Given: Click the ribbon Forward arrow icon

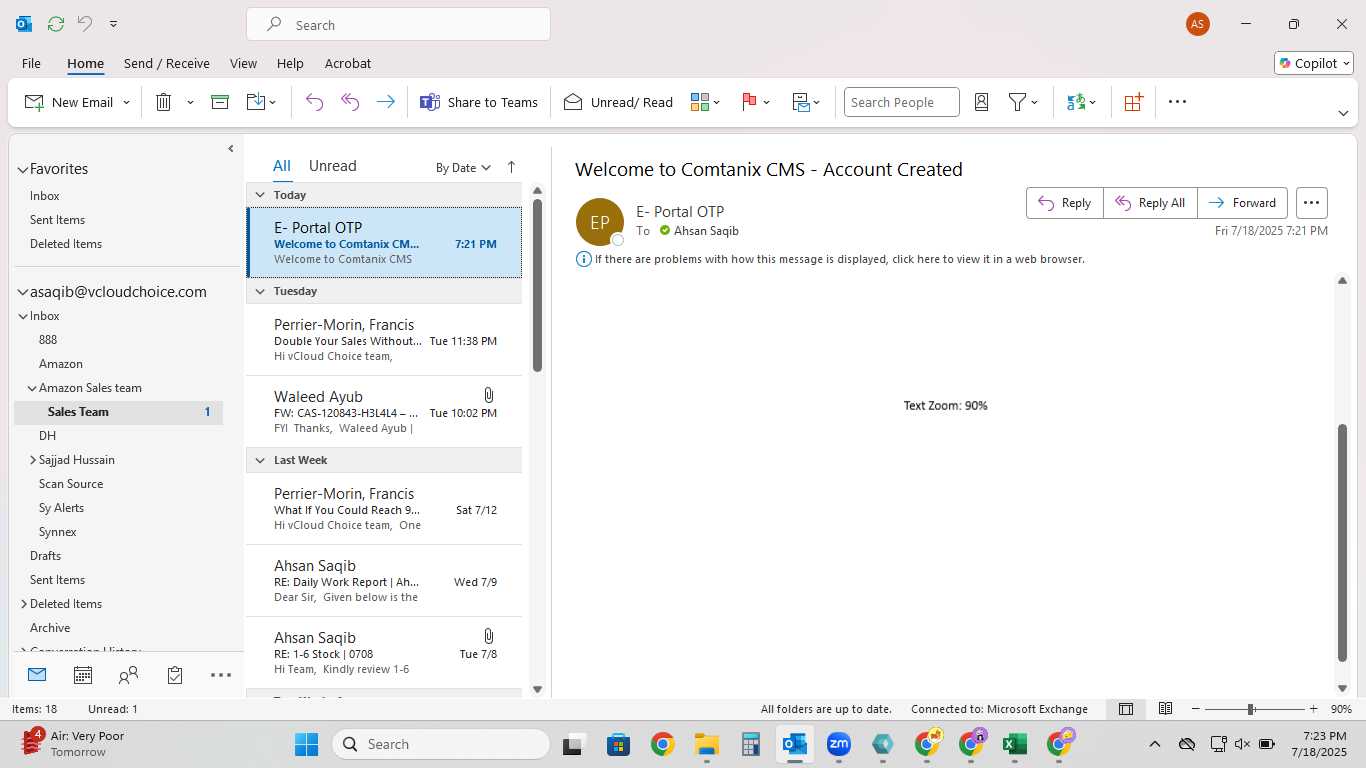Looking at the screenshot, I should 385,102.
